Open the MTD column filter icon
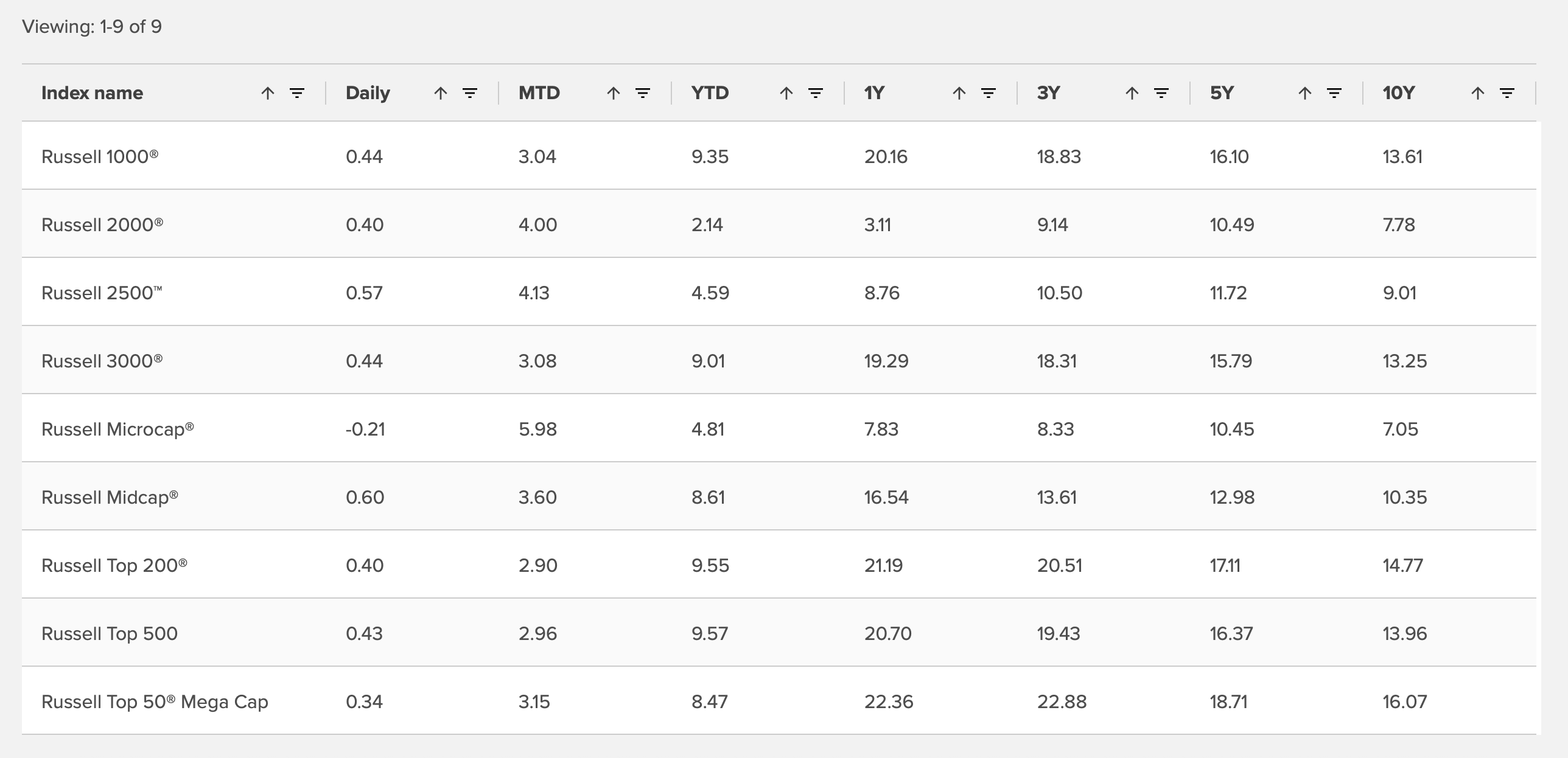Viewport: 1568px width, 758px height. click(x=643, y=93)
